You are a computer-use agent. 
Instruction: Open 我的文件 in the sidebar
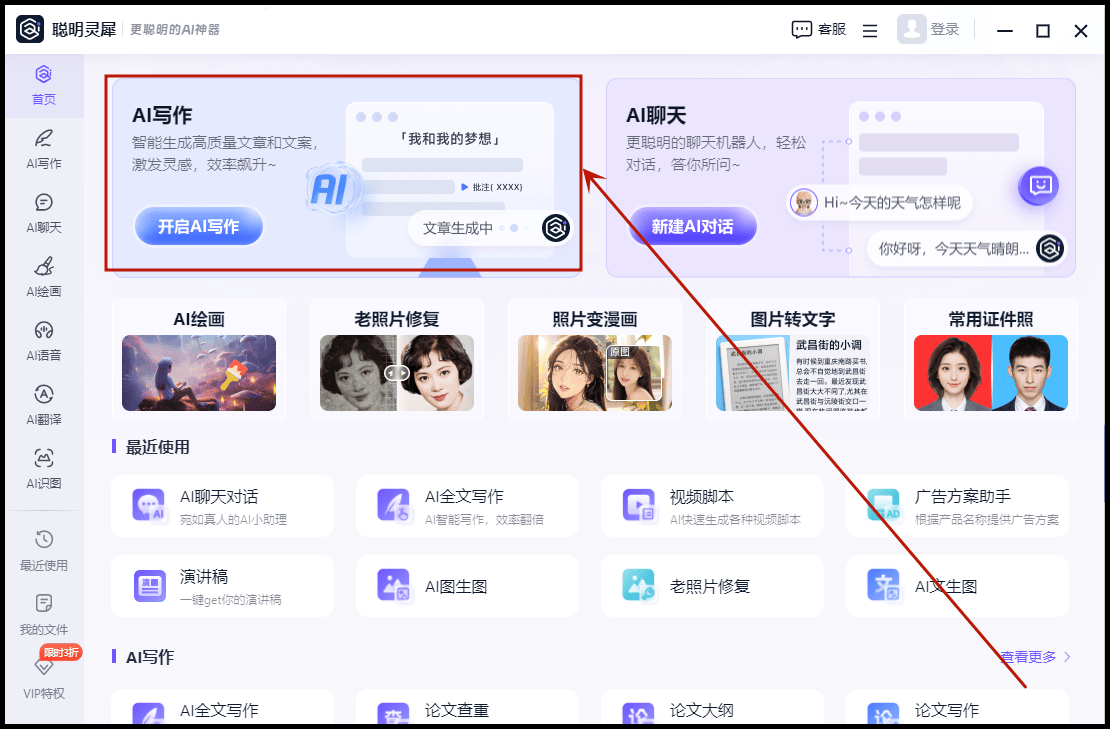(x=43, y=613)
